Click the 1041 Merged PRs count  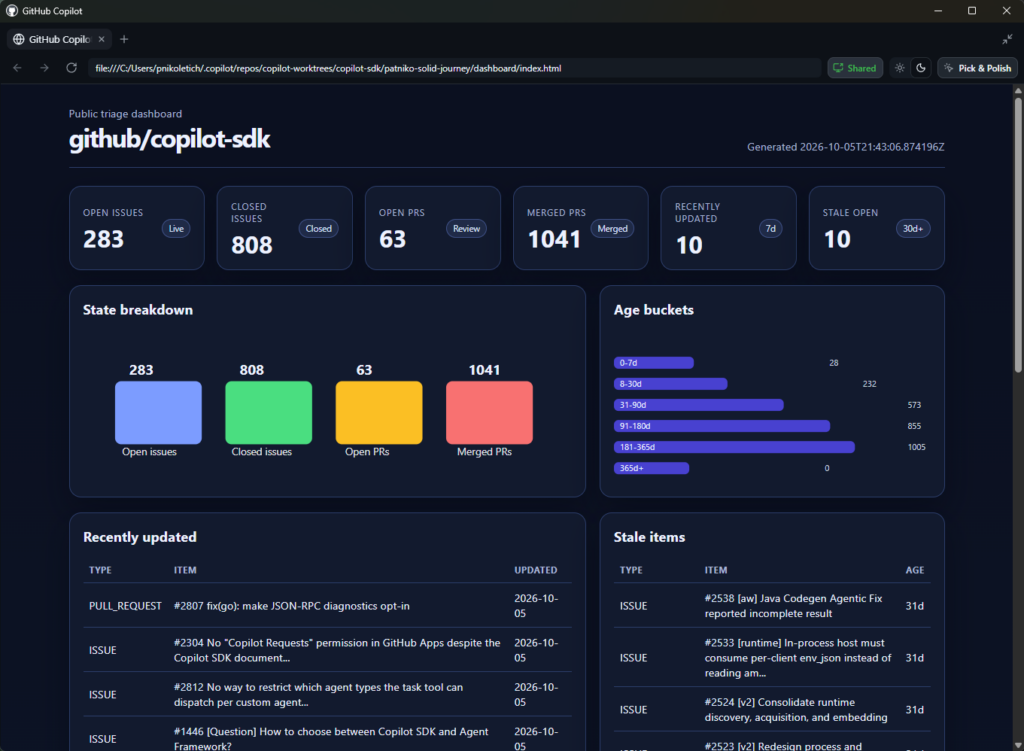pos(554,239)
